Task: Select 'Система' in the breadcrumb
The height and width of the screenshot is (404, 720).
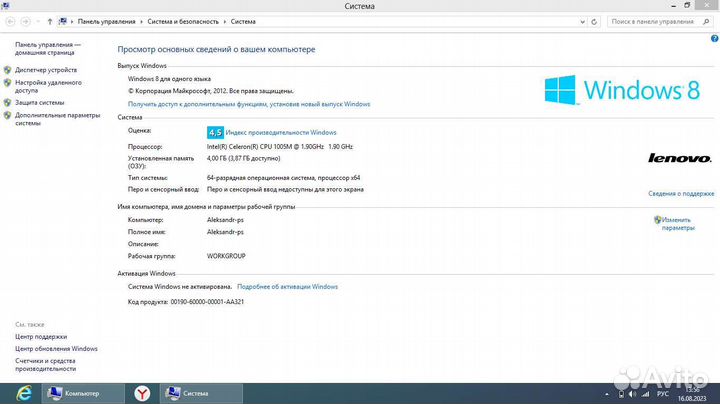Action: [243, 22]
